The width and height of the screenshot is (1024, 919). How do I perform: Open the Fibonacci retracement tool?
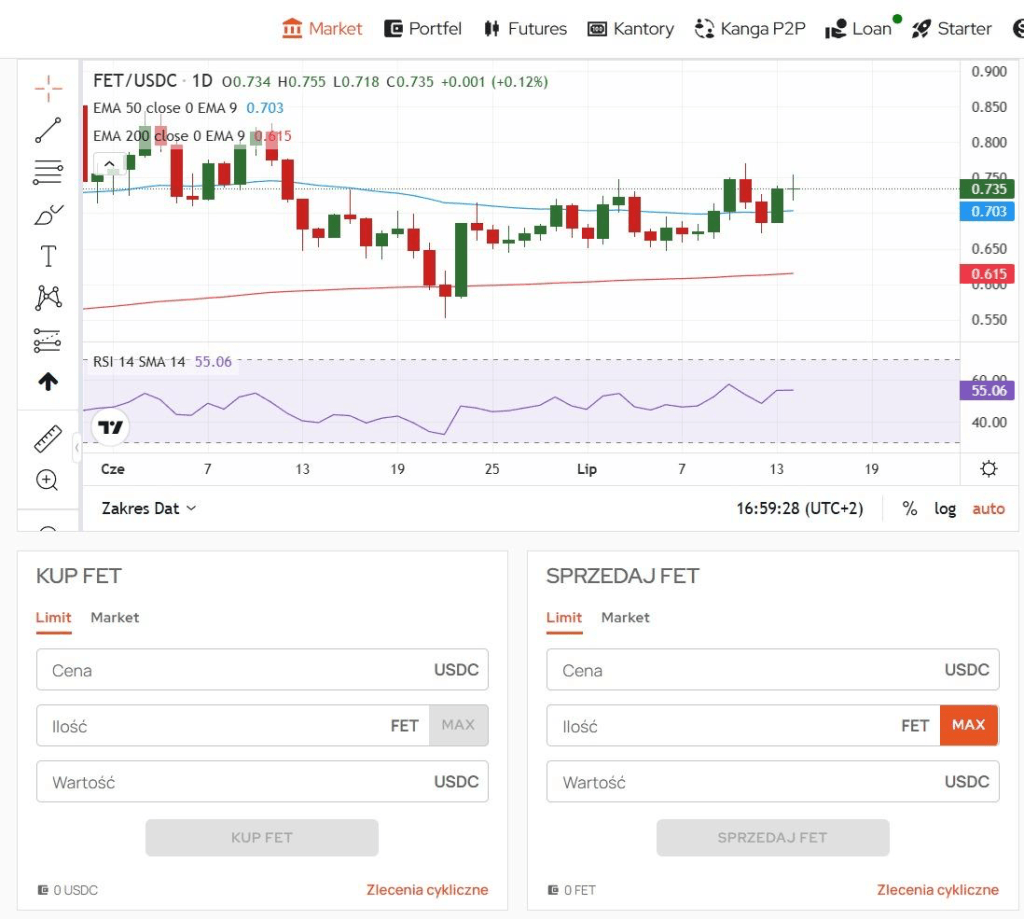click(x=48, y=173)
